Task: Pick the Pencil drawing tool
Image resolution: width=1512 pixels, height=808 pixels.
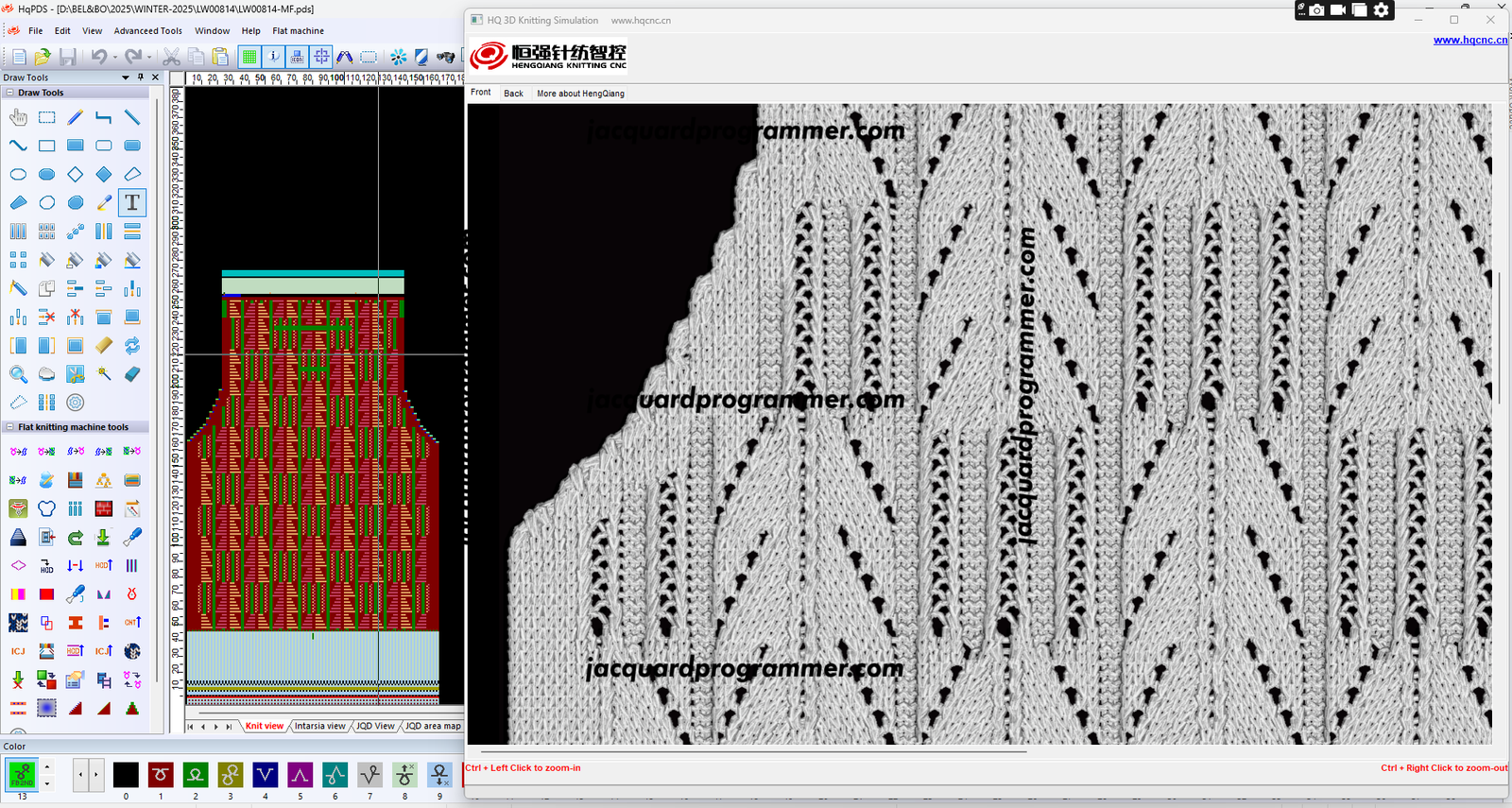Action: tap(76, 117)
